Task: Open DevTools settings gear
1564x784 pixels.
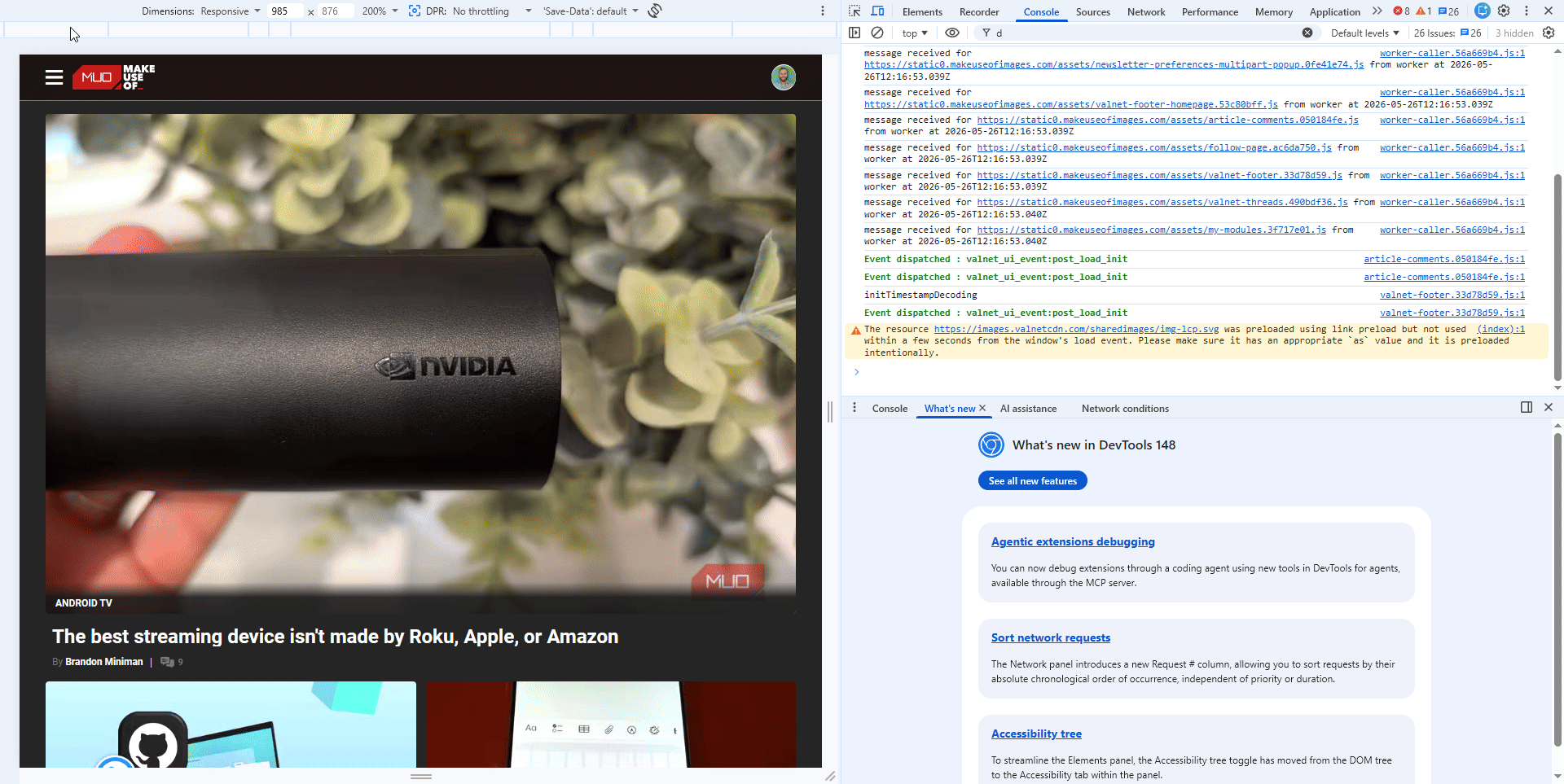Action: (1504, 11)
